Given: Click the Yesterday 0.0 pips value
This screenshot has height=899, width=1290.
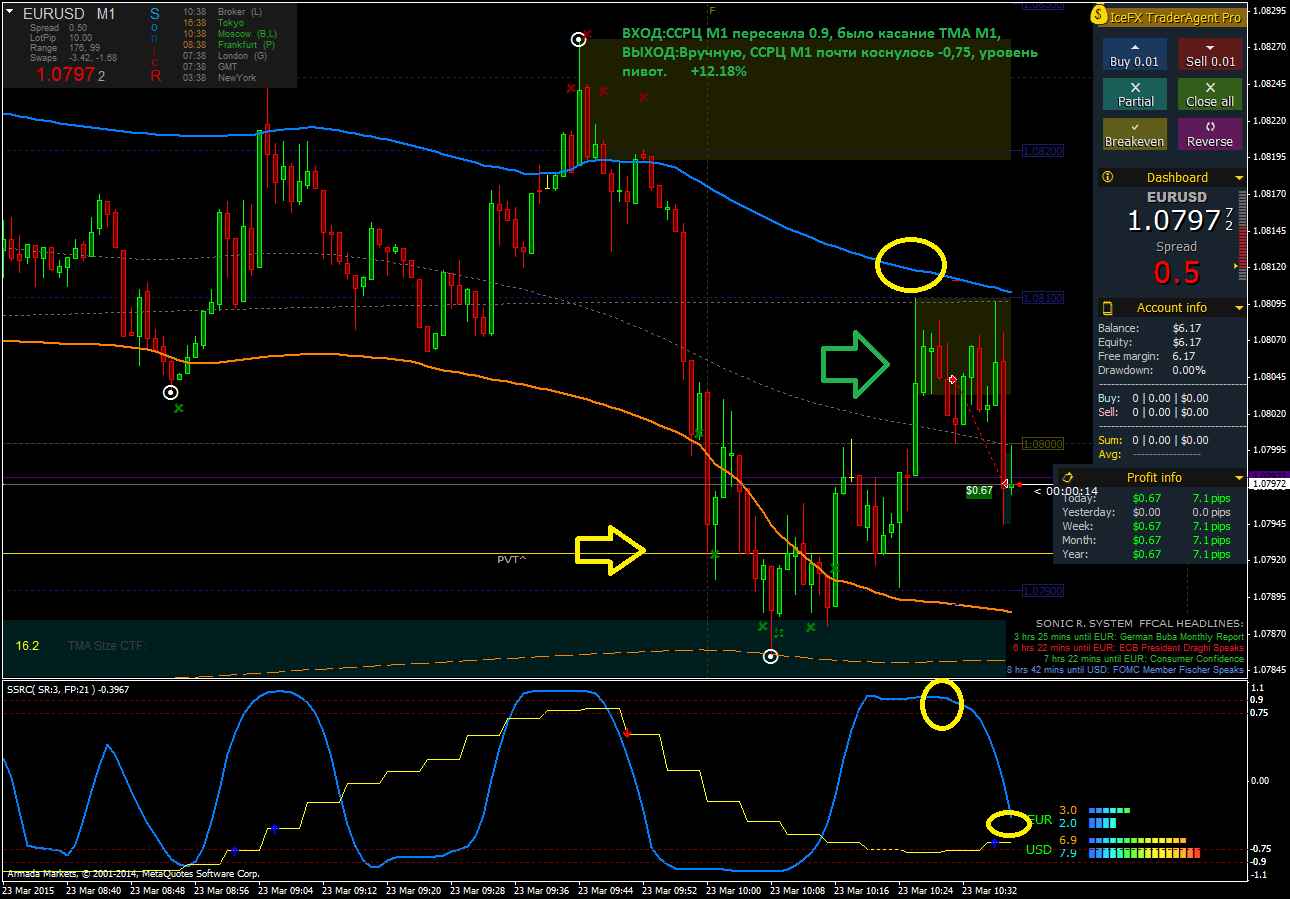Looking at the screenshot, I should (1211, 512).
